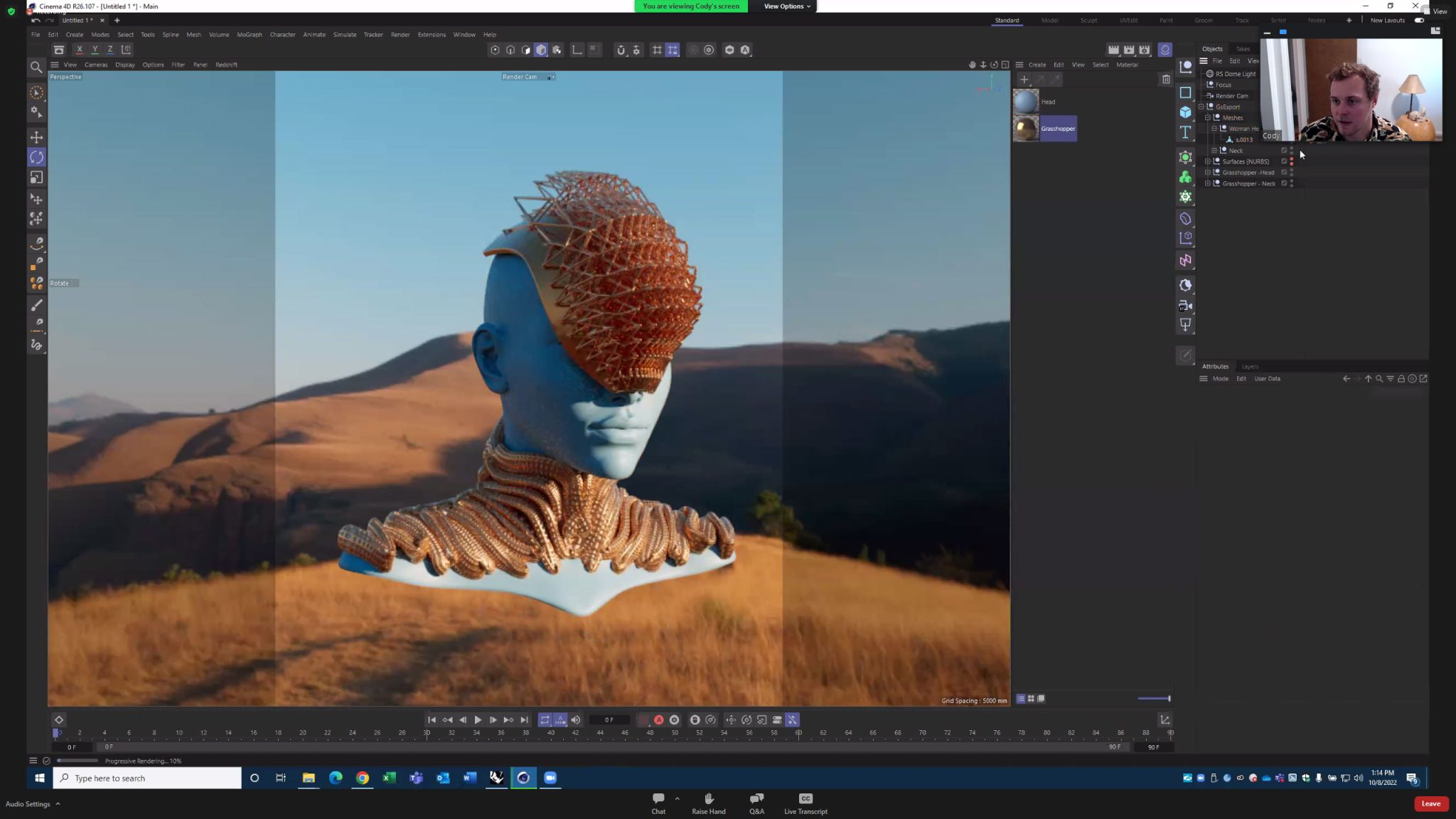Toggle the enable snap magnet icon
This screenshot has height=819, width=1456.
[x=621, y=50]
